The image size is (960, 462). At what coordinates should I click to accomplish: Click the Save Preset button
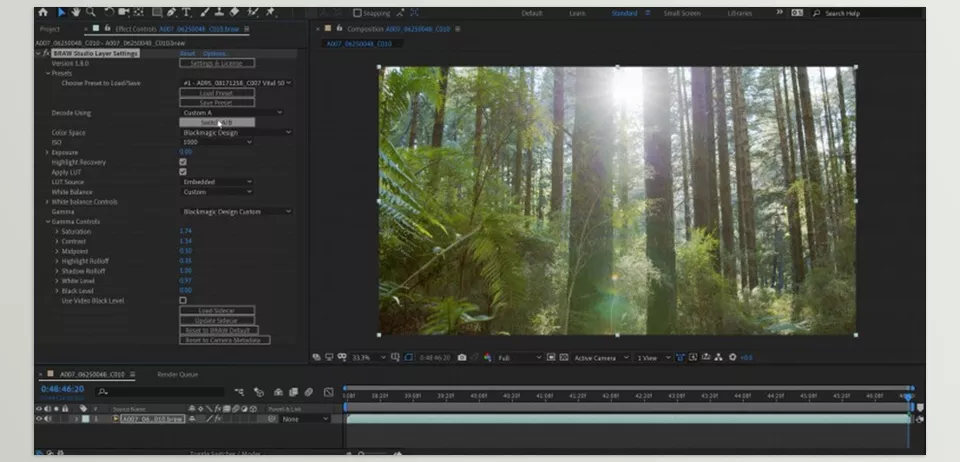point(217,103)
